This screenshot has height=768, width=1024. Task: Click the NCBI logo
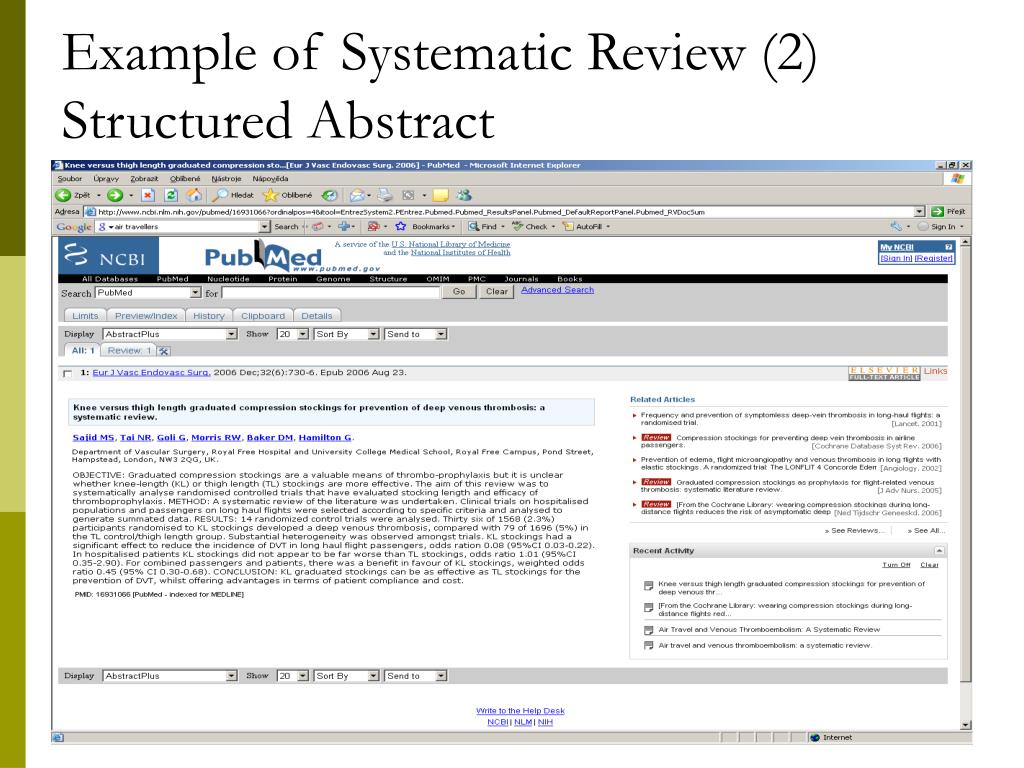point(108,256)
